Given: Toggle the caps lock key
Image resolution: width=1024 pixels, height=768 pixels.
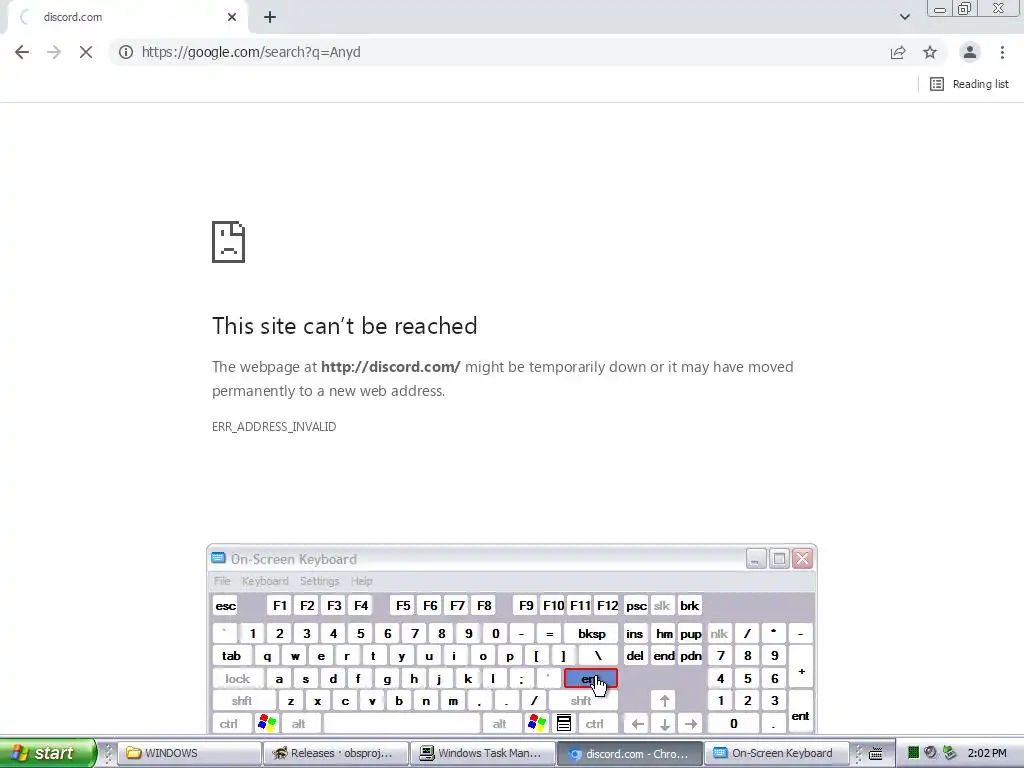Looking at the screenshot, I should [x=238, y=679].
